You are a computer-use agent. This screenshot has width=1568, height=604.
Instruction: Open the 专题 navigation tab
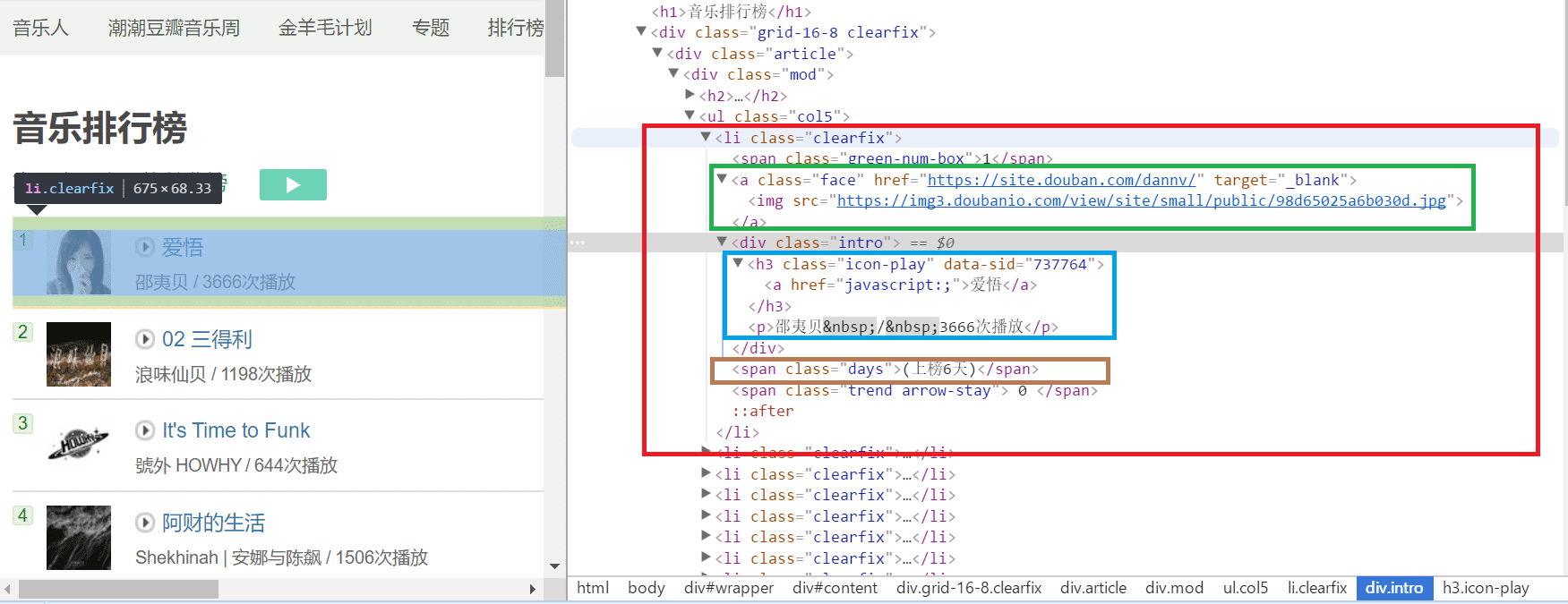pos(431,28)
